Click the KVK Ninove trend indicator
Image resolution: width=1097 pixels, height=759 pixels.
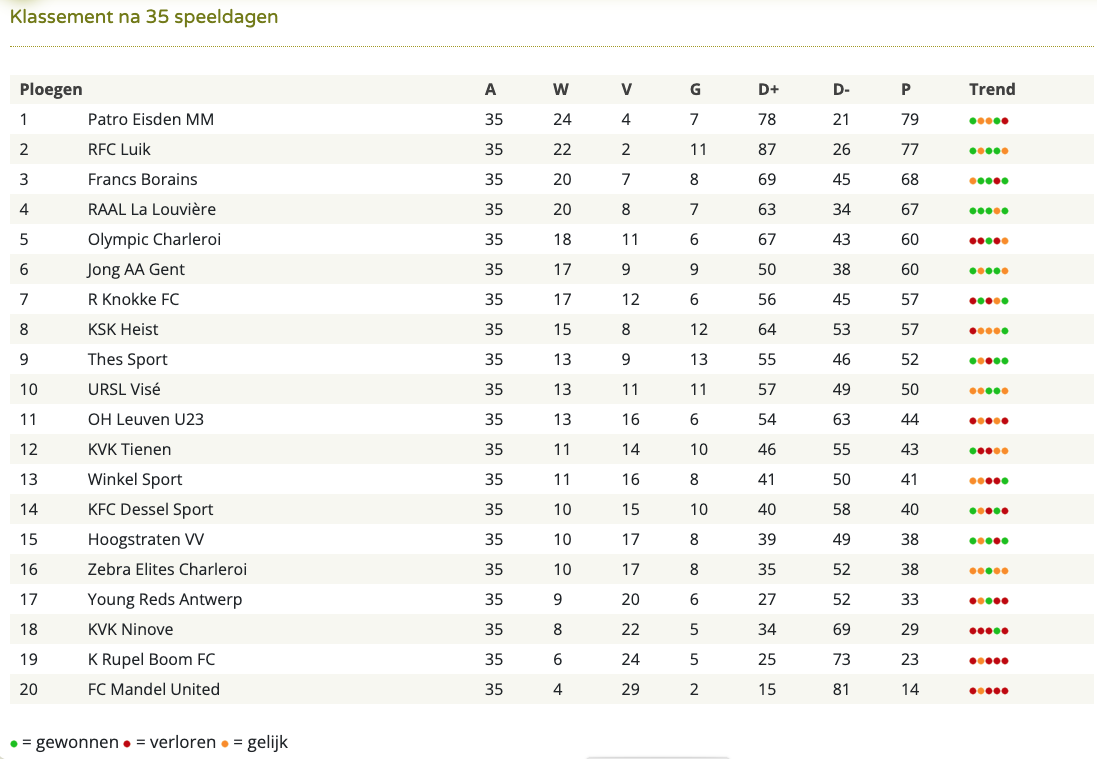(989, 631)
